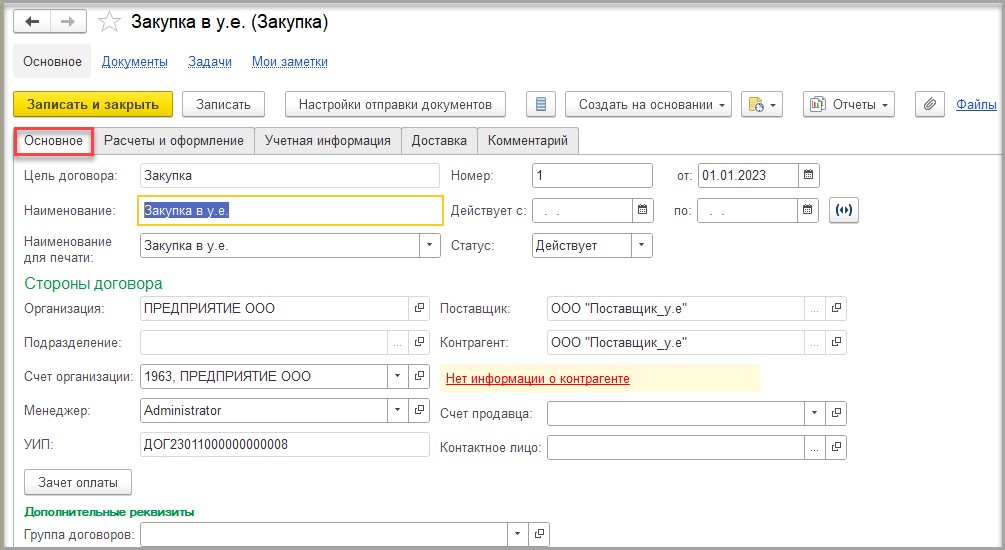Screen dimensions: 1005x550
Task: Expand the Менеджер dropdown list
Action: pyautogui.click(x=398, y=410)
